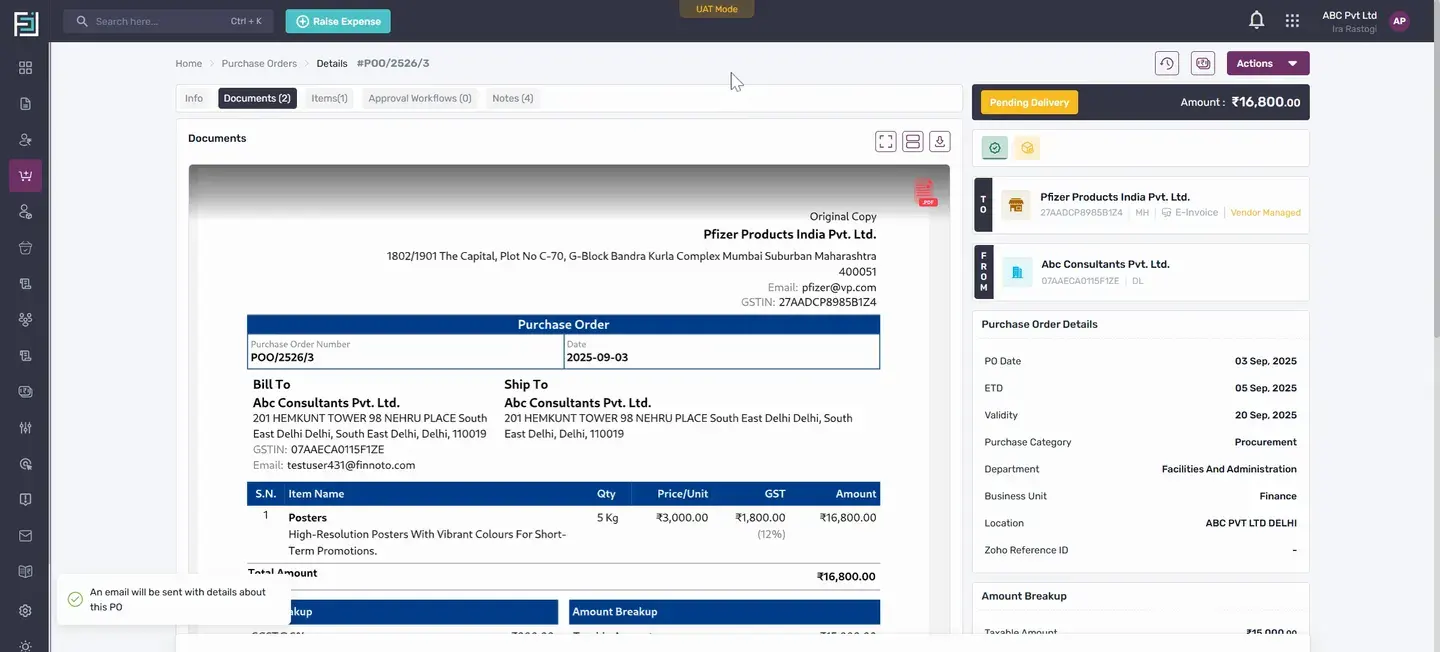Navigate to Home breadcrumb
The height and width of the screenshot is (652, 1440).
click(x=189, y=63)
